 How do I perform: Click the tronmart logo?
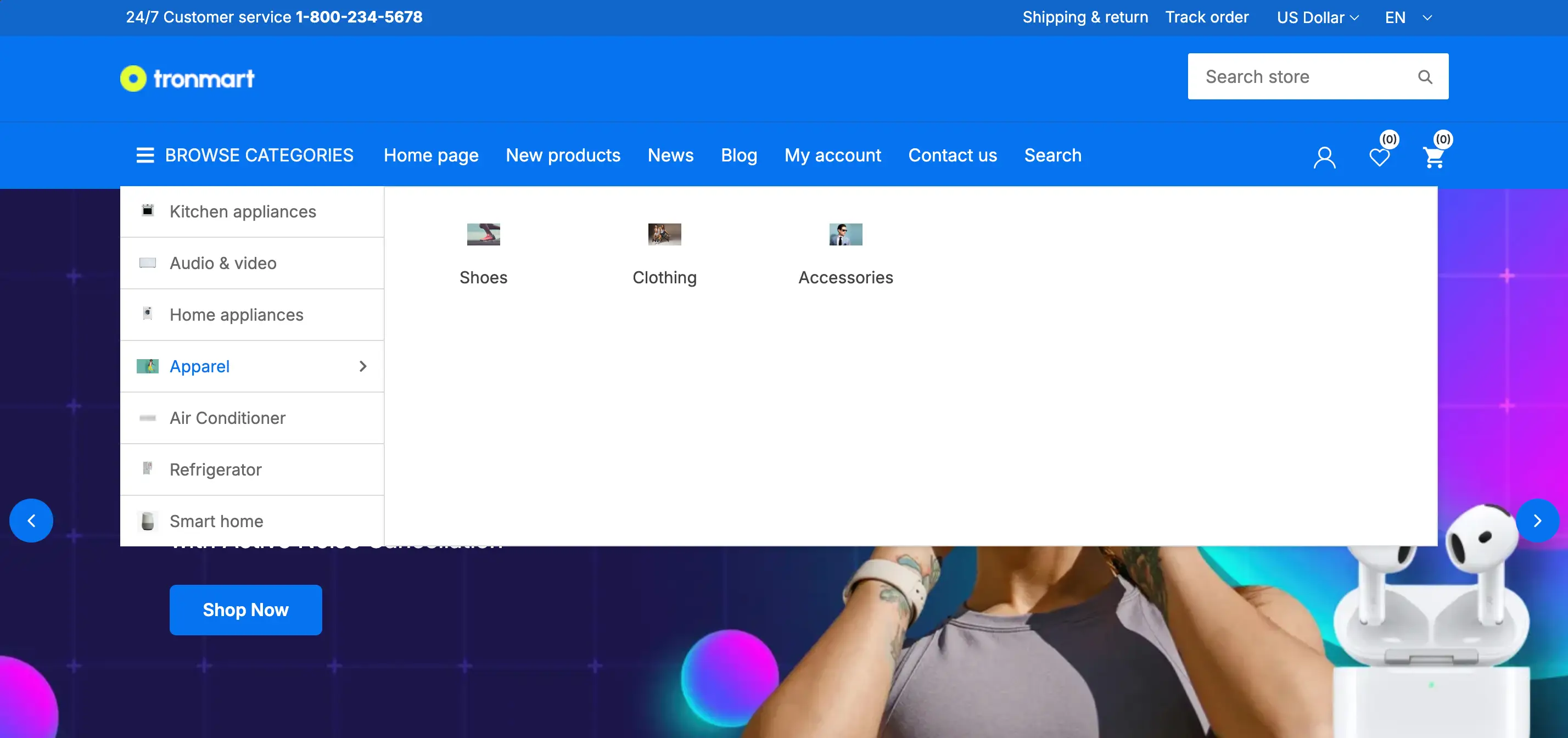tap(187, 79)
